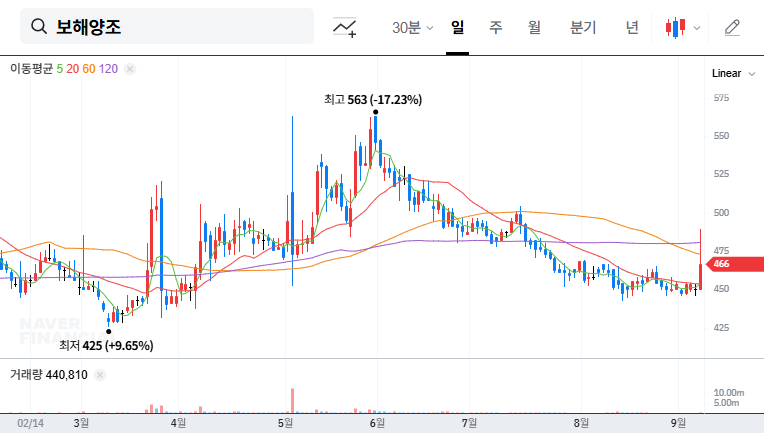The height and width of the screenshot is (433, 764).
Task: Open the Linear scale dropdown
Action: click(x=733, y=74)
